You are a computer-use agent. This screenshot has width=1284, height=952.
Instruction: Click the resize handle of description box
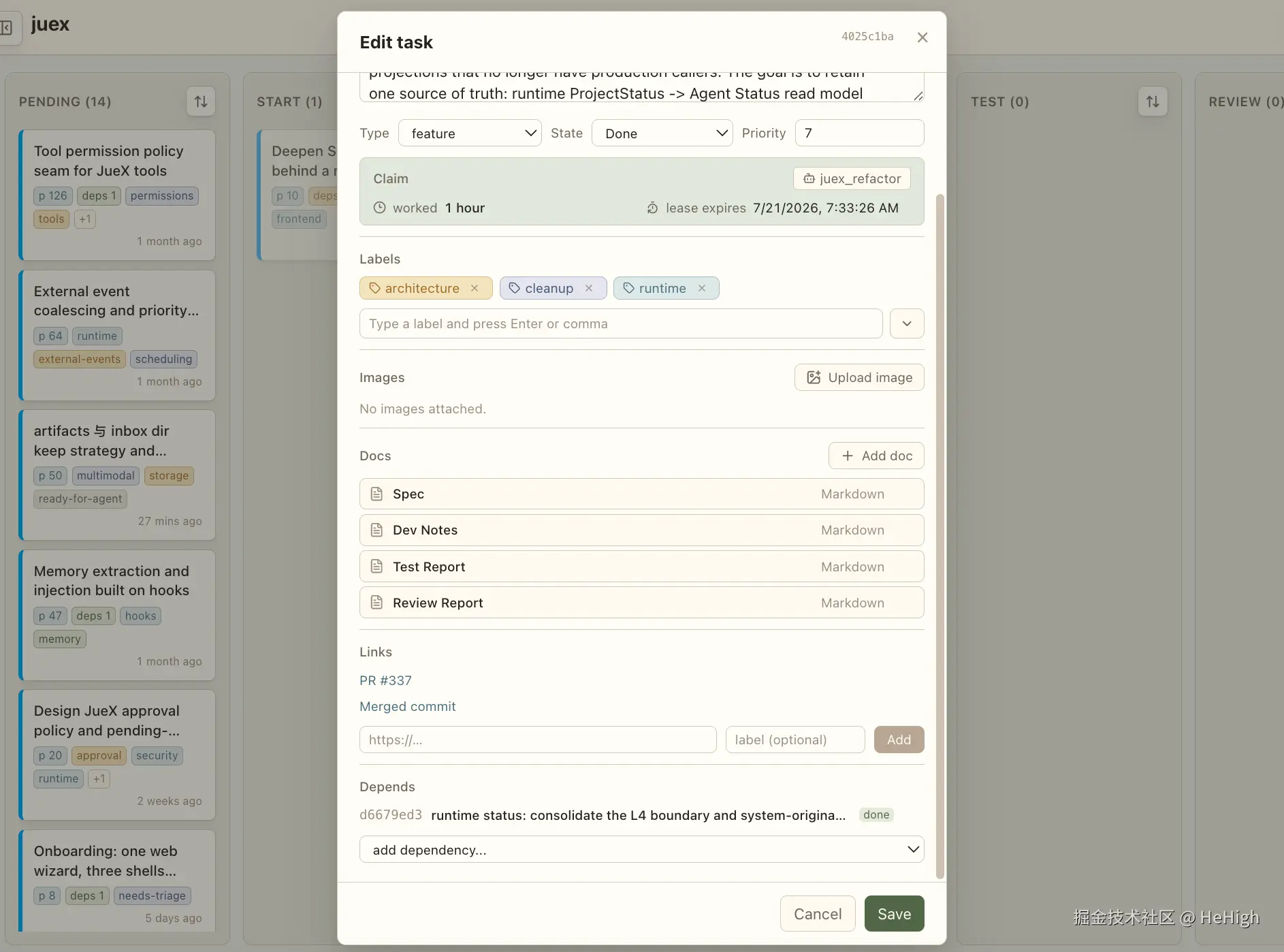click(x=918, y=96)
